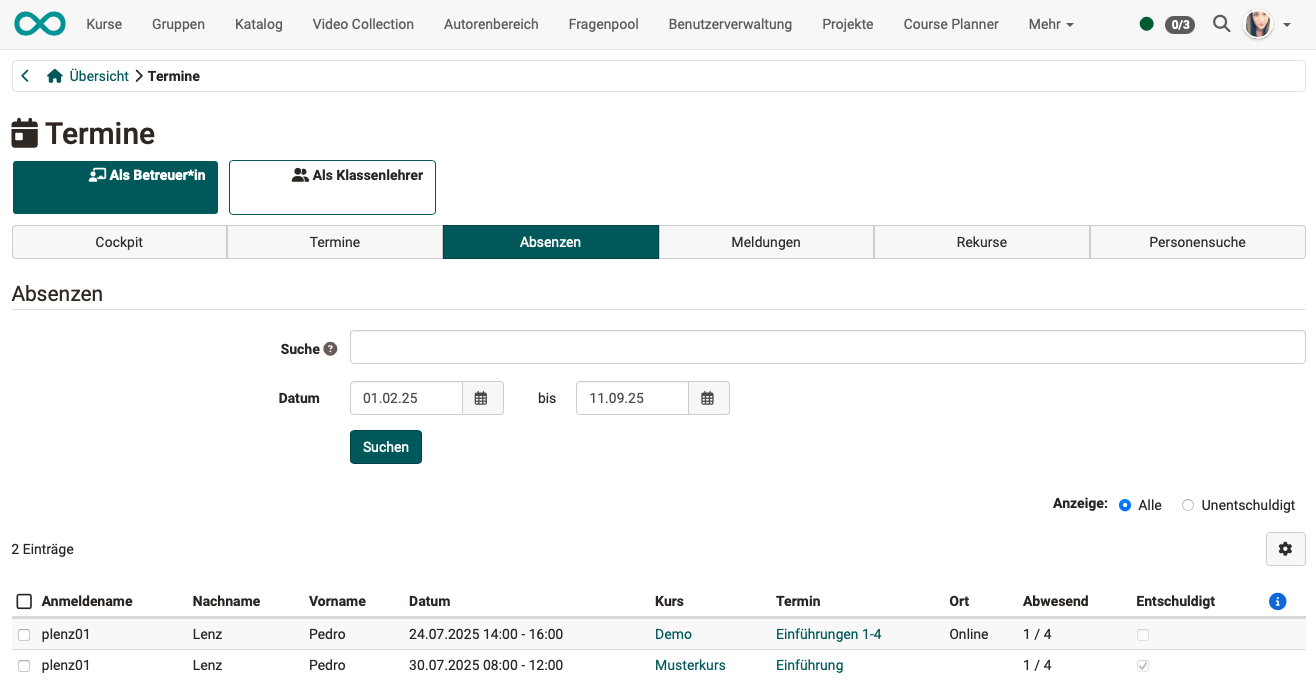Click the blue info icon in the table header
Viewport: 1316px width, 694px height.
click(x=1277, y=601)
